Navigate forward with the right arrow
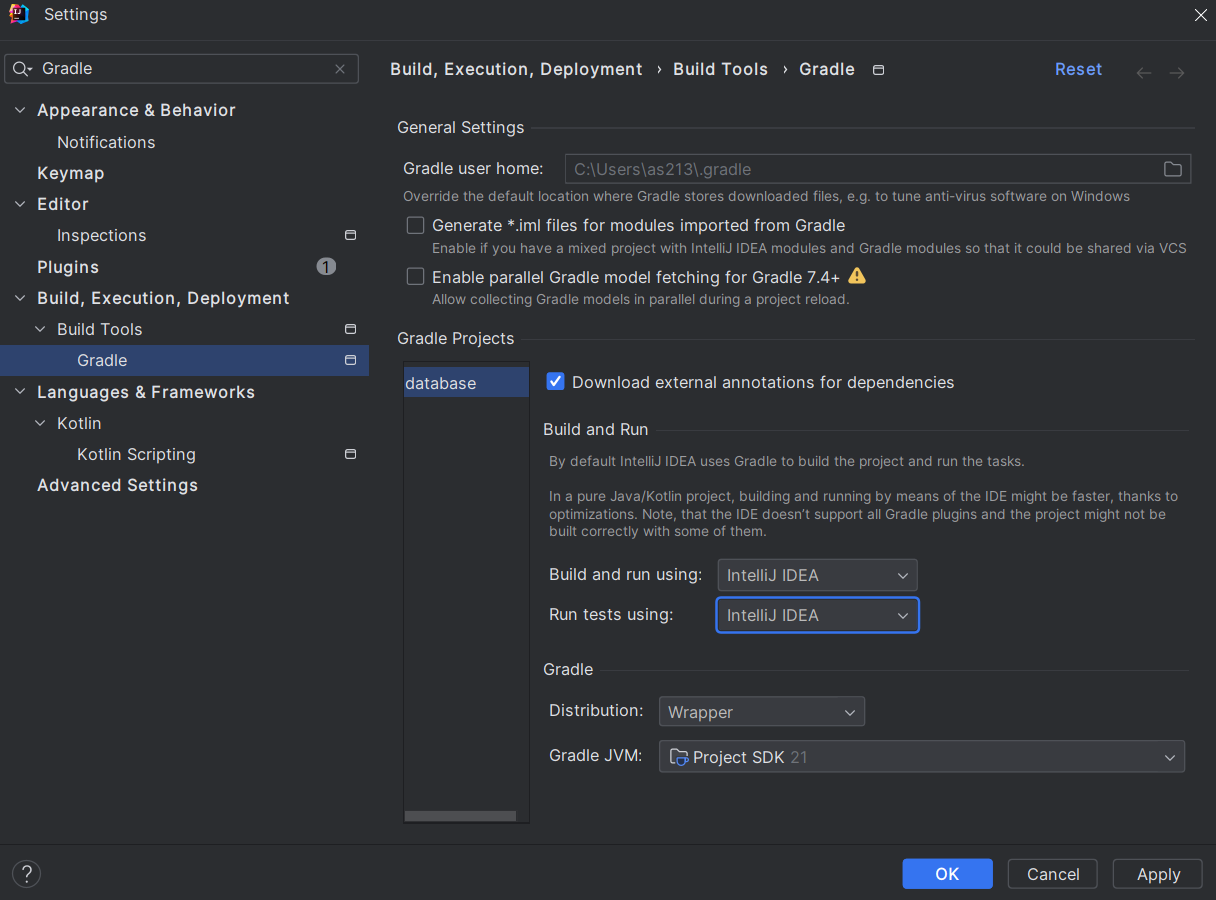The width and height of the screenshot is (1216, 900). (1177, 72)
